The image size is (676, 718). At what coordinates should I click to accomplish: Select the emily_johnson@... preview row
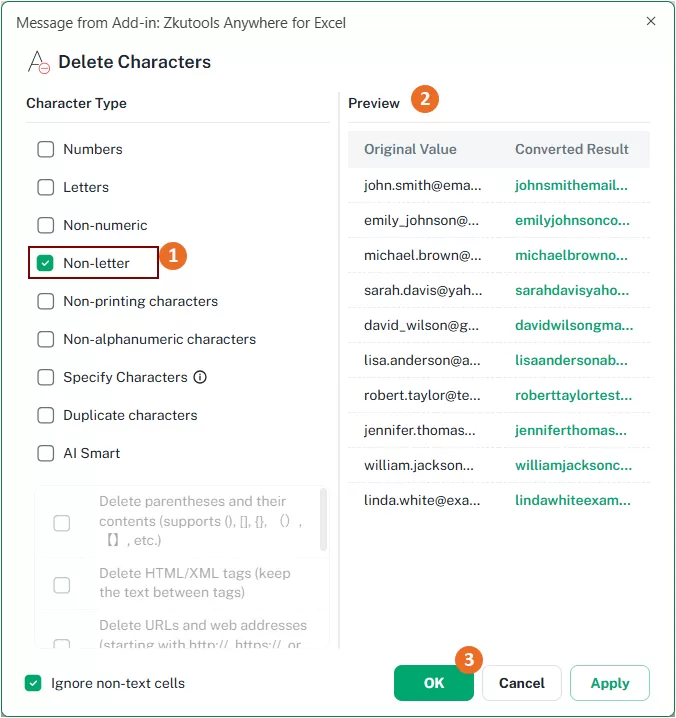[x=499, y=220]
